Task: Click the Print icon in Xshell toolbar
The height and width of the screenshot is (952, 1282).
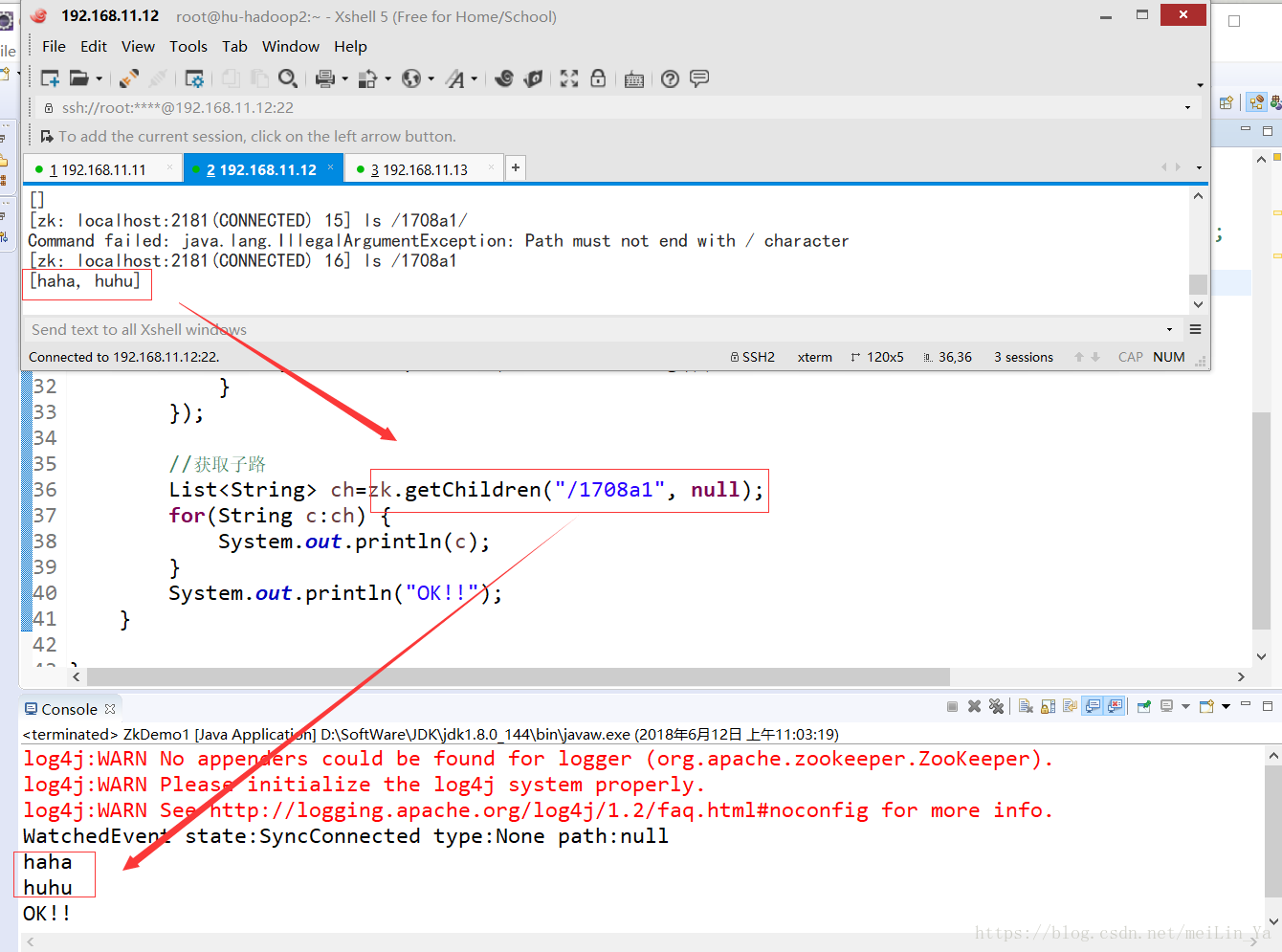Action: [325, 78]
